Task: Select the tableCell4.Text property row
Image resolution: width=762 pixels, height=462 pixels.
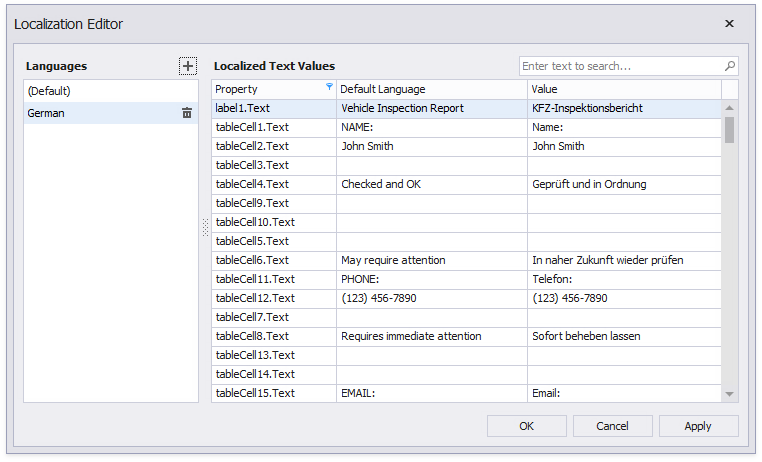Action: 273,184
